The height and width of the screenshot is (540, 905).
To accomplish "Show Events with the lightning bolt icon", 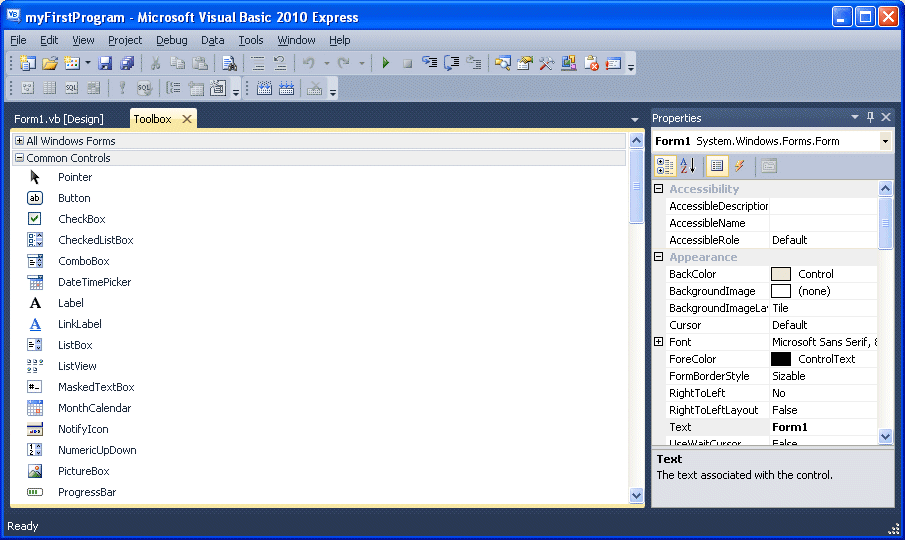I will coord(739,166).
